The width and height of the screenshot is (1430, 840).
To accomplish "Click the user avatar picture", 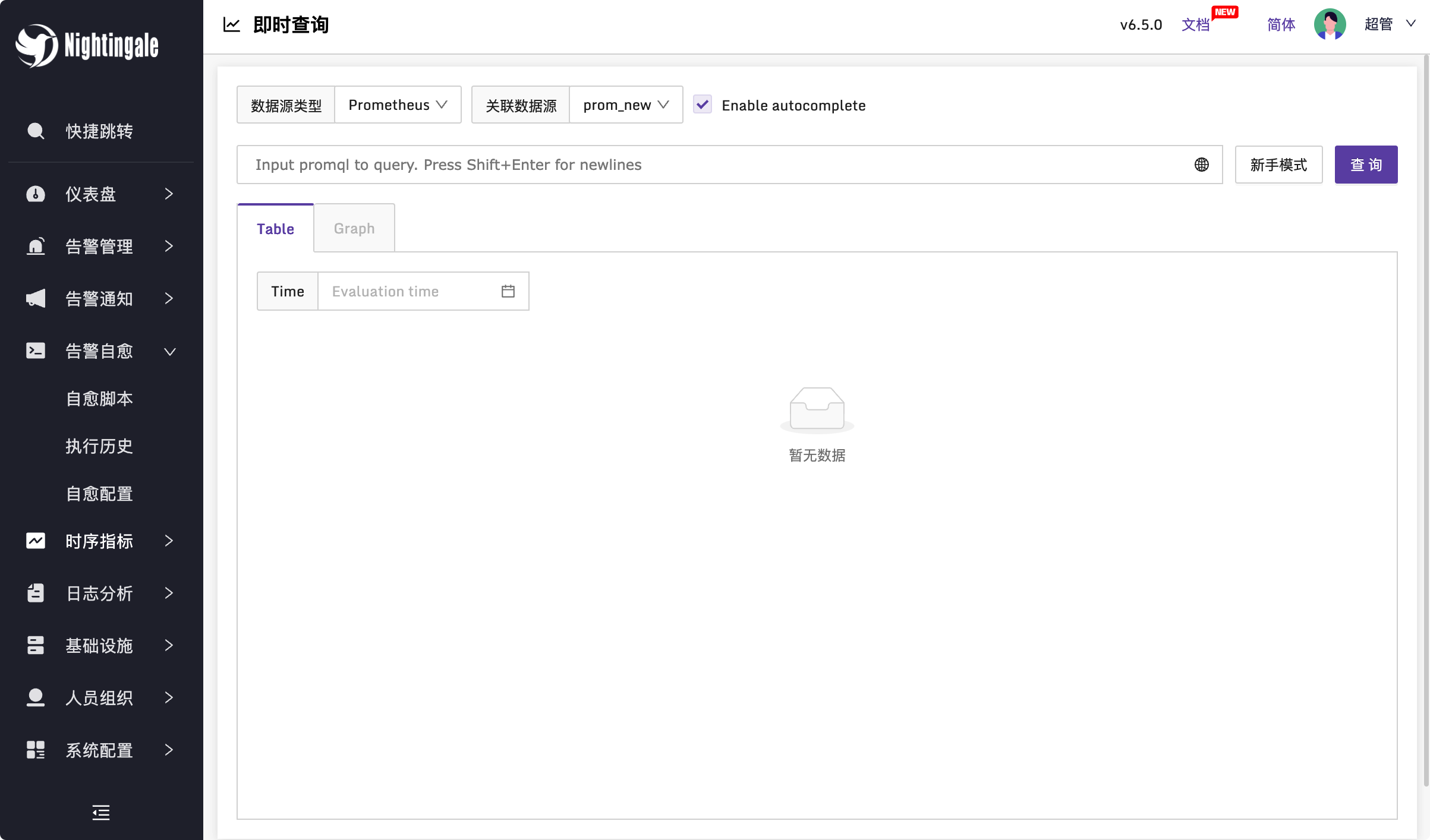I will pos(1330,24).
